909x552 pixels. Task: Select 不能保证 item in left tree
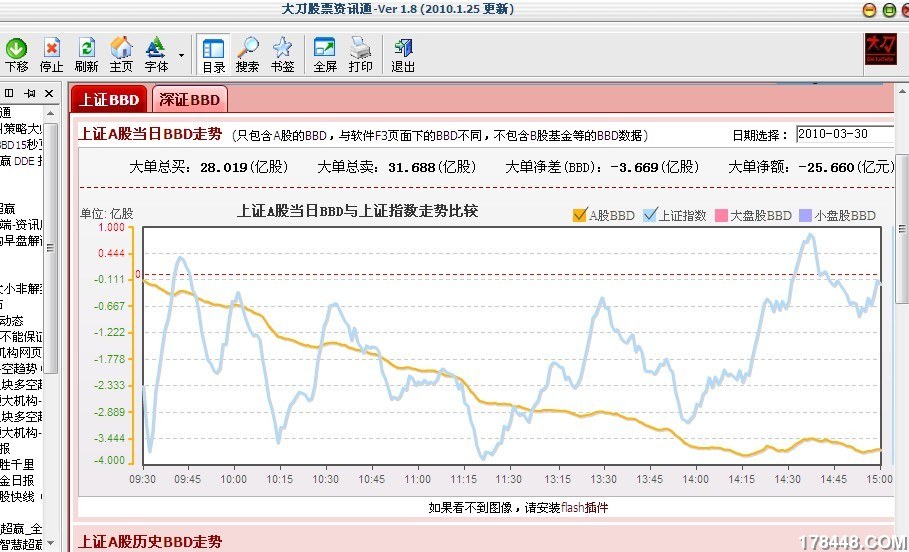[x=21, y=336]
